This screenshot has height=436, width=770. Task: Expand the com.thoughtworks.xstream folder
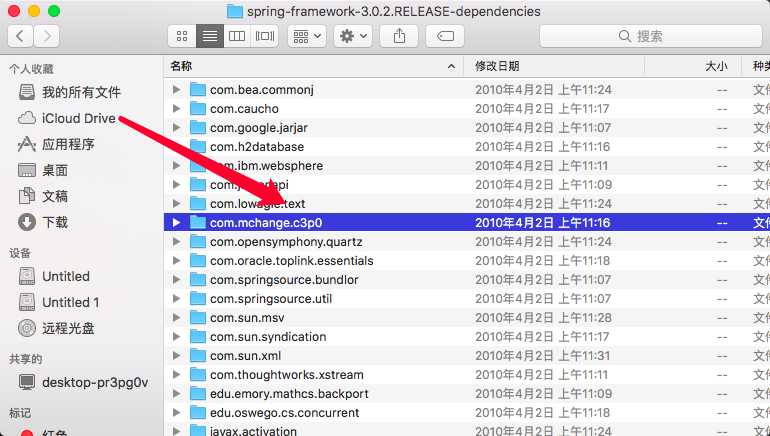tap(176, 375)
